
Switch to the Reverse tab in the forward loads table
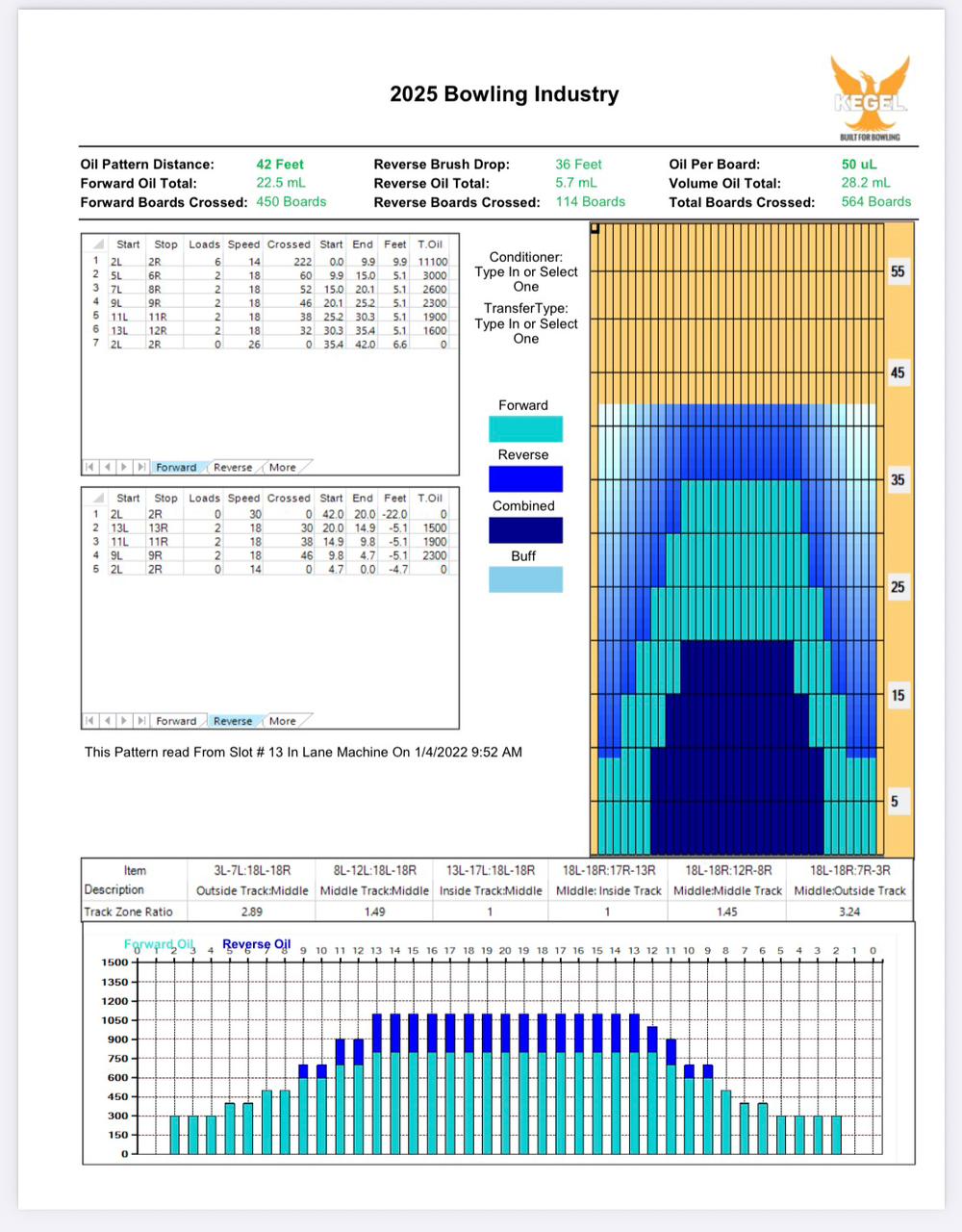tap(233, 468)
